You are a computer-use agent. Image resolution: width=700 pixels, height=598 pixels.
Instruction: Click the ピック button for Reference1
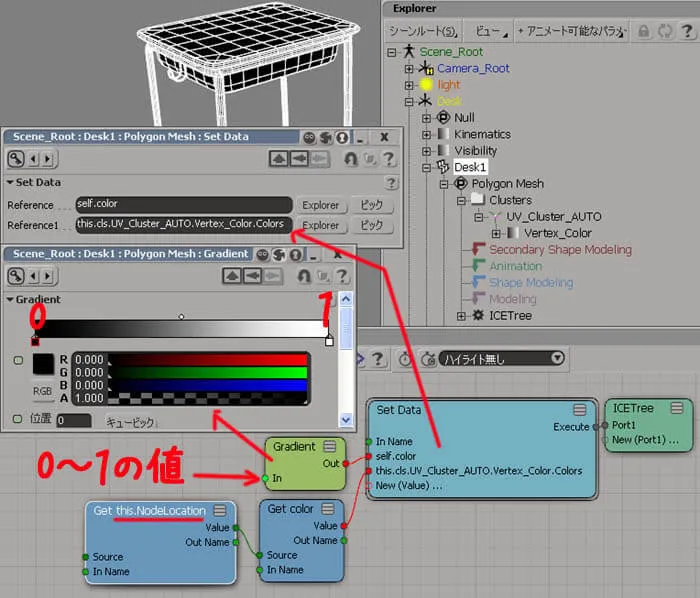coord(371,225)
